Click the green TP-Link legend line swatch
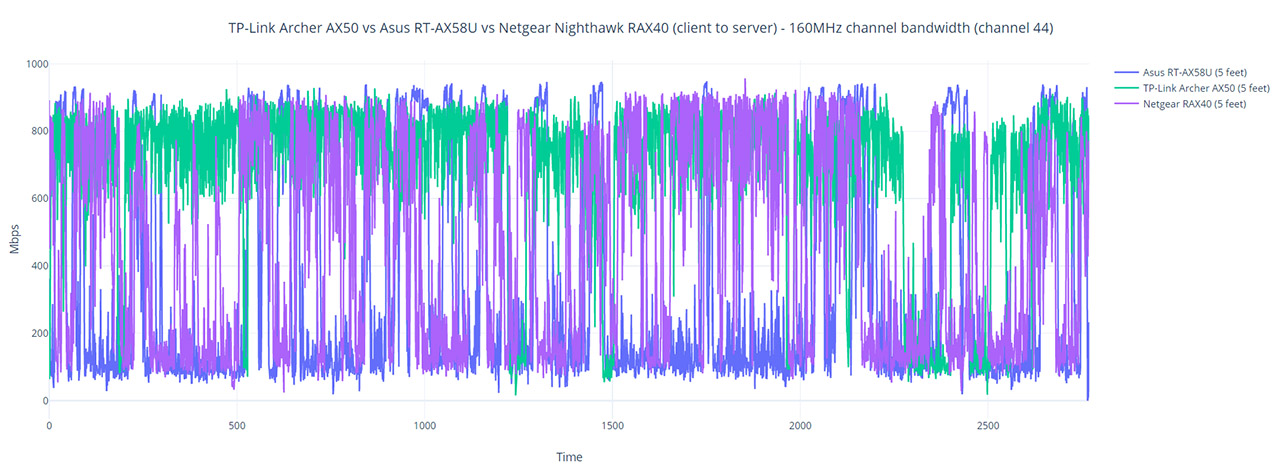The height and width of the screenshot is (475, 1280). pos(1126,88)
